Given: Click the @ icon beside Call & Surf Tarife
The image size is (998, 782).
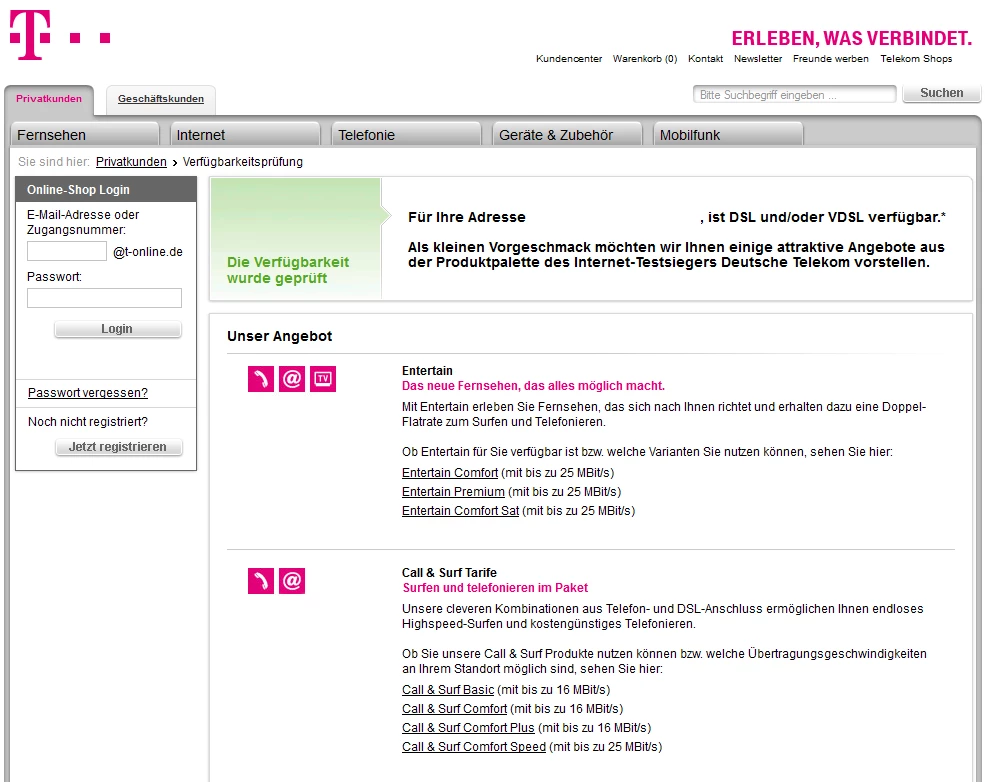Looking at the screenshot, I should [x=292, y=581].
